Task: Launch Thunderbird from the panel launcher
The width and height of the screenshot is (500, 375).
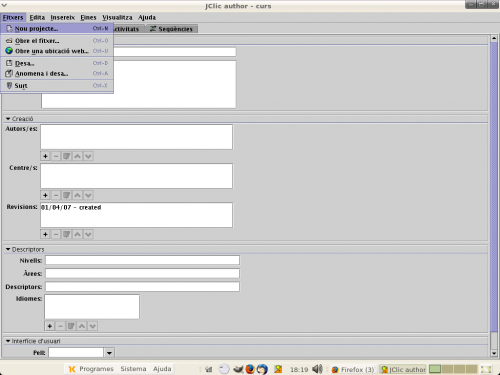Action: click(262, 369)
